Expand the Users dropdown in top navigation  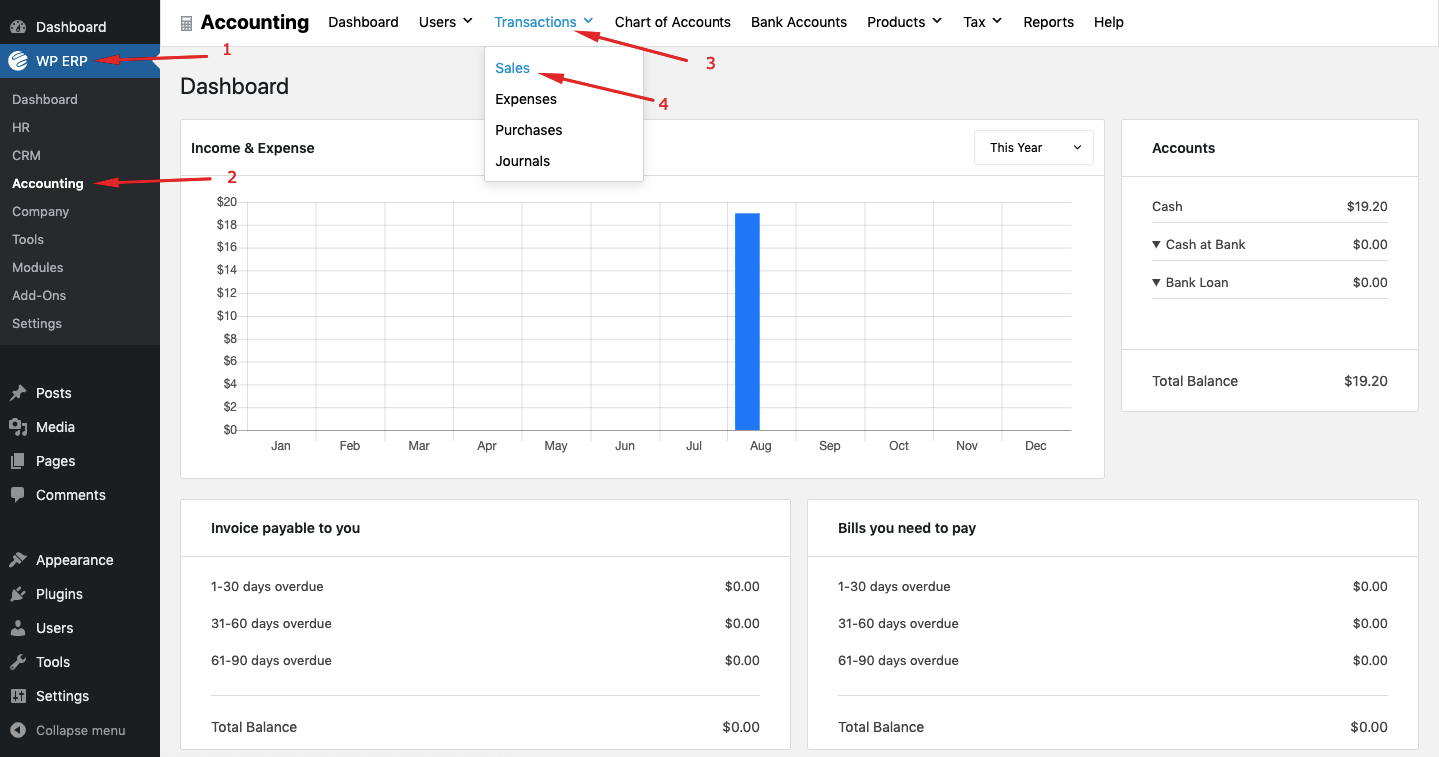tap(445, 22)
